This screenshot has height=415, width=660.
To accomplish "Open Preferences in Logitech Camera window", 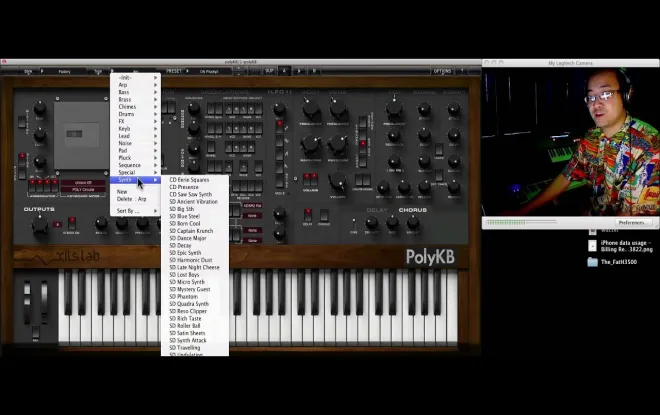I will coord(632,223).
